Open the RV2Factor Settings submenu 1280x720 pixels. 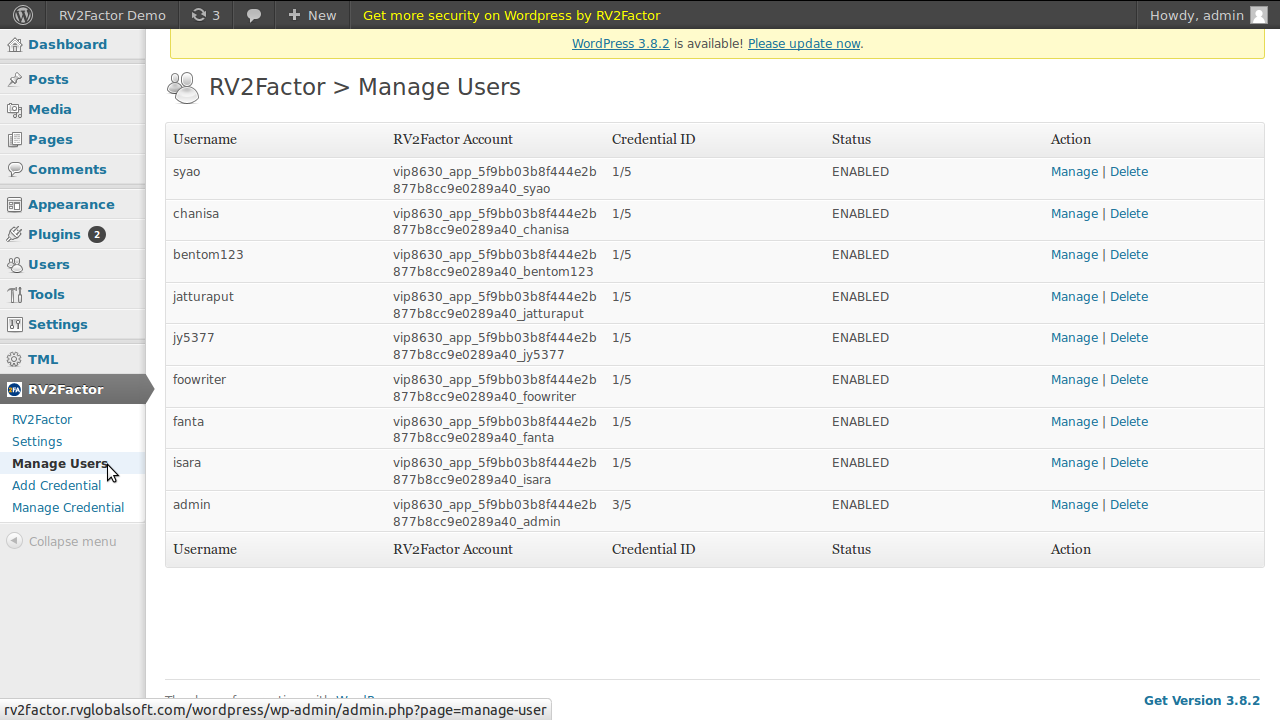pyautogui.click(x=37, y=441)
